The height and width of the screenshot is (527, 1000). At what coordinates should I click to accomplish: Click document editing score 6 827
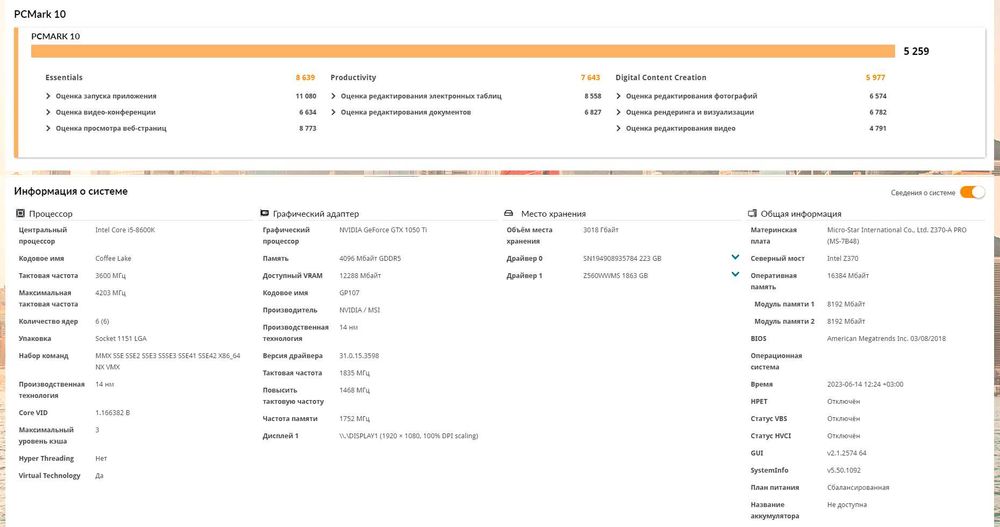(x=592, y=112)
